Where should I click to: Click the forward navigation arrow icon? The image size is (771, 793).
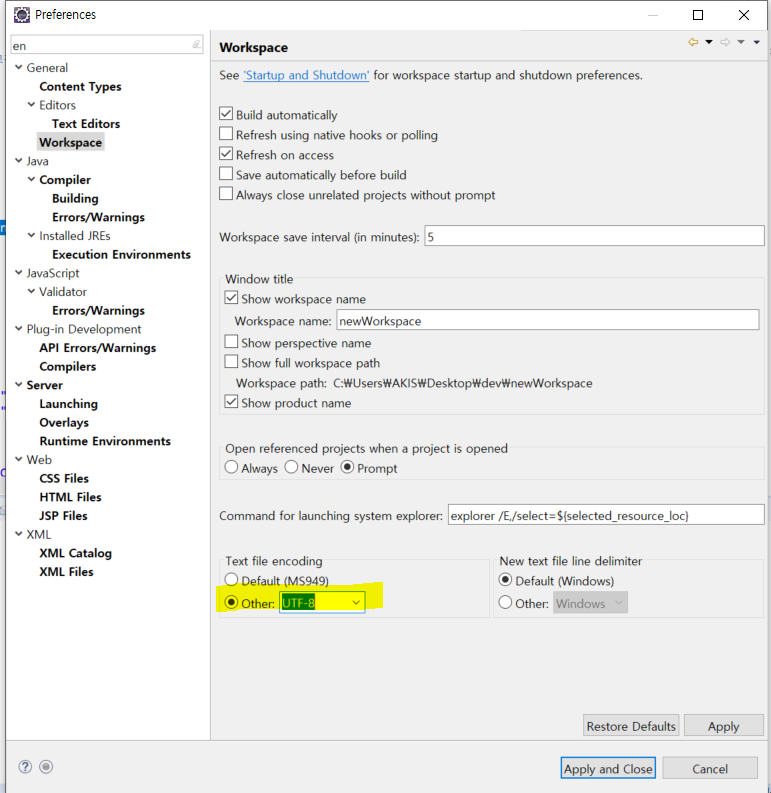click(725, 42)
